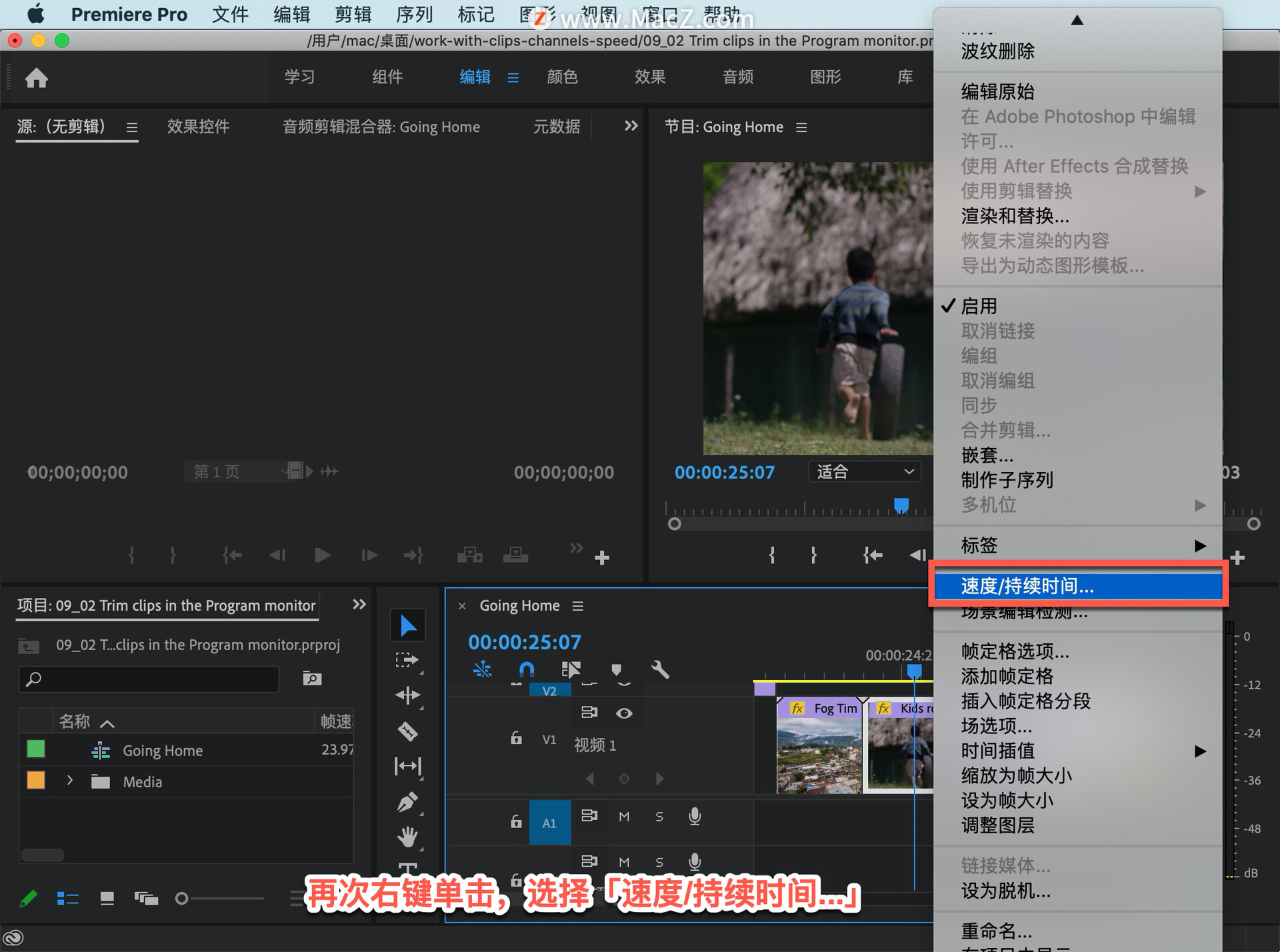Expand the Media bin
The height and width of the screenshot is (952, 1280).
pos(70,780)
